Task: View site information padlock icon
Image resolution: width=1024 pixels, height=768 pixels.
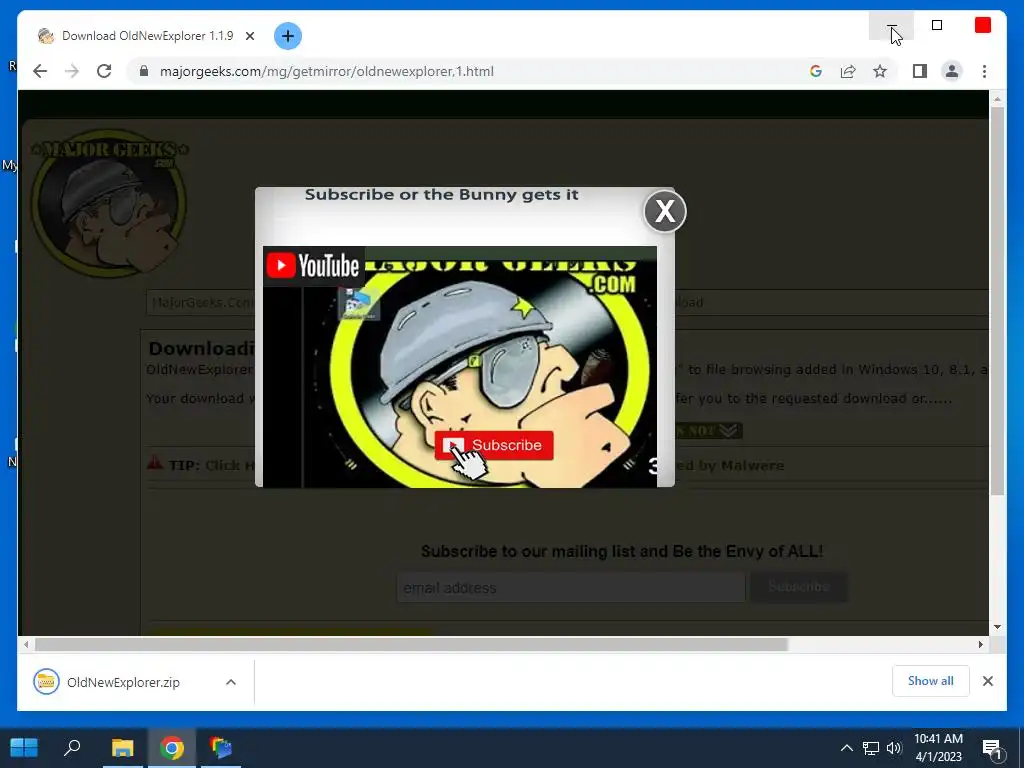Action: 144,71
